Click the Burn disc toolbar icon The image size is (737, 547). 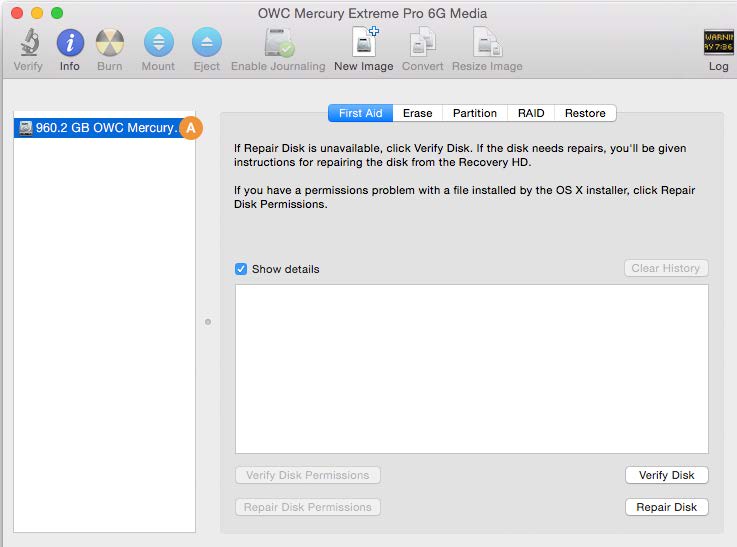110,43
